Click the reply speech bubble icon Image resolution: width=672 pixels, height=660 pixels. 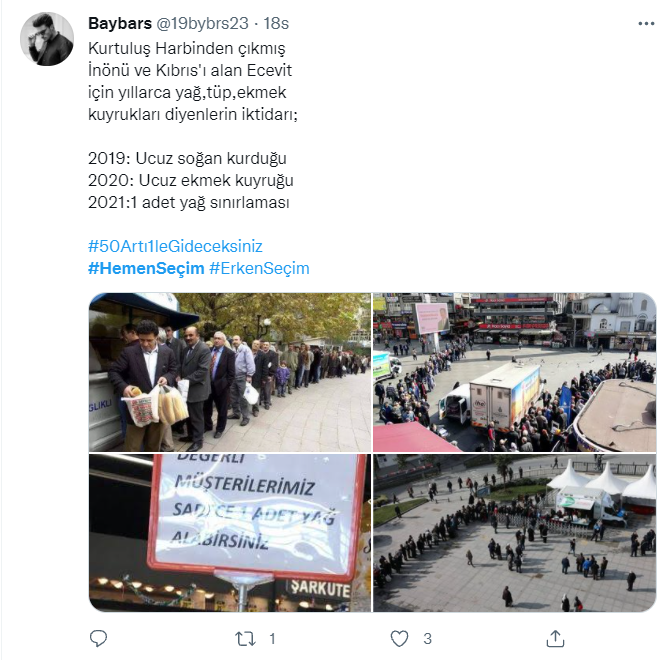click(x=98, y=639)
